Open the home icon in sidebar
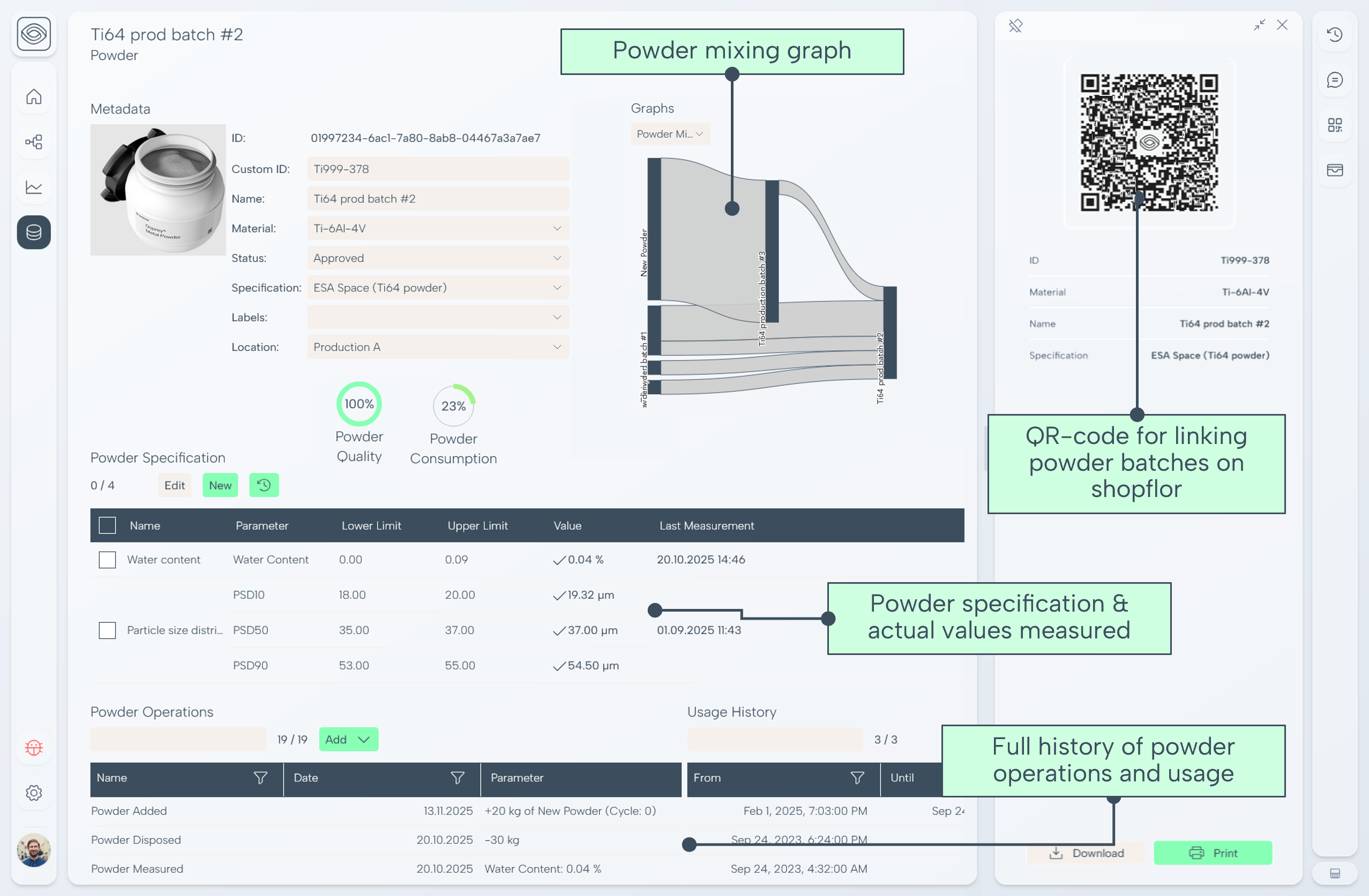 (34, 96)
